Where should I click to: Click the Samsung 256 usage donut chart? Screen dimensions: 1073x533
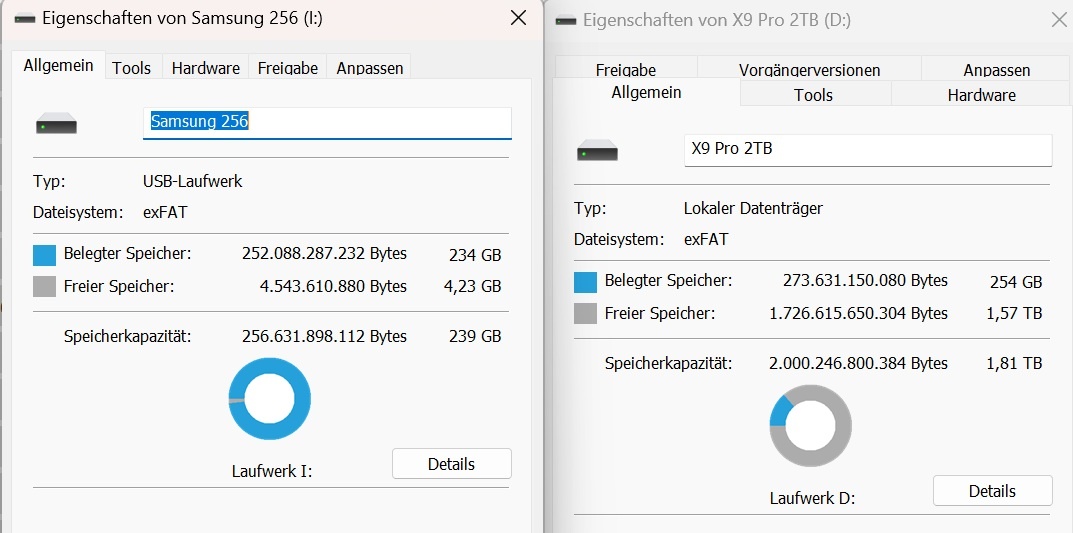[x=269, y=398]
